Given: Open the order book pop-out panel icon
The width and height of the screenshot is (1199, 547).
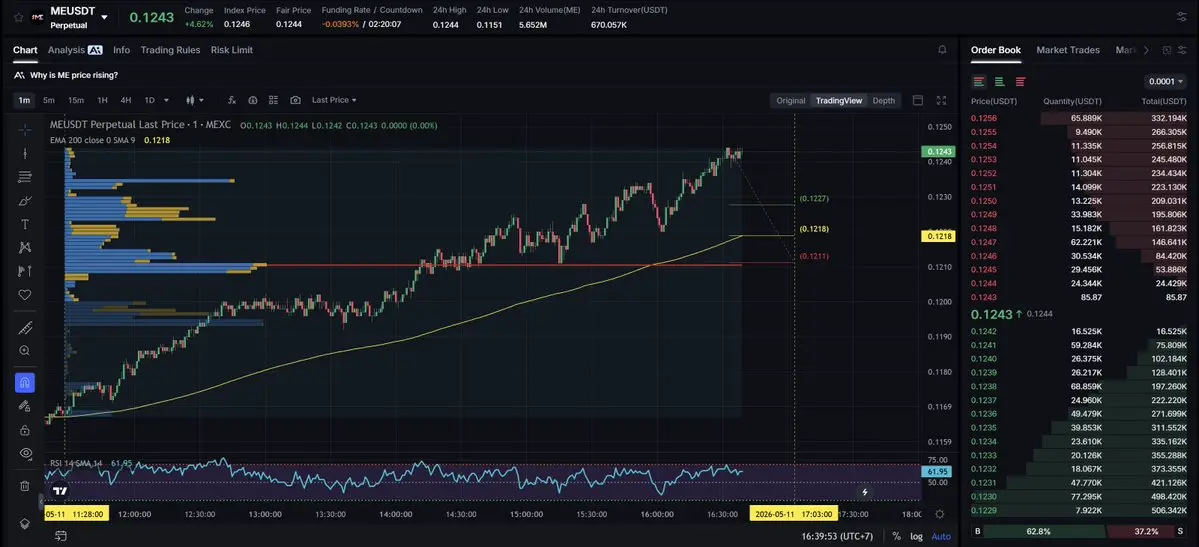Looking at the screenshot, I should [1166, 50].
